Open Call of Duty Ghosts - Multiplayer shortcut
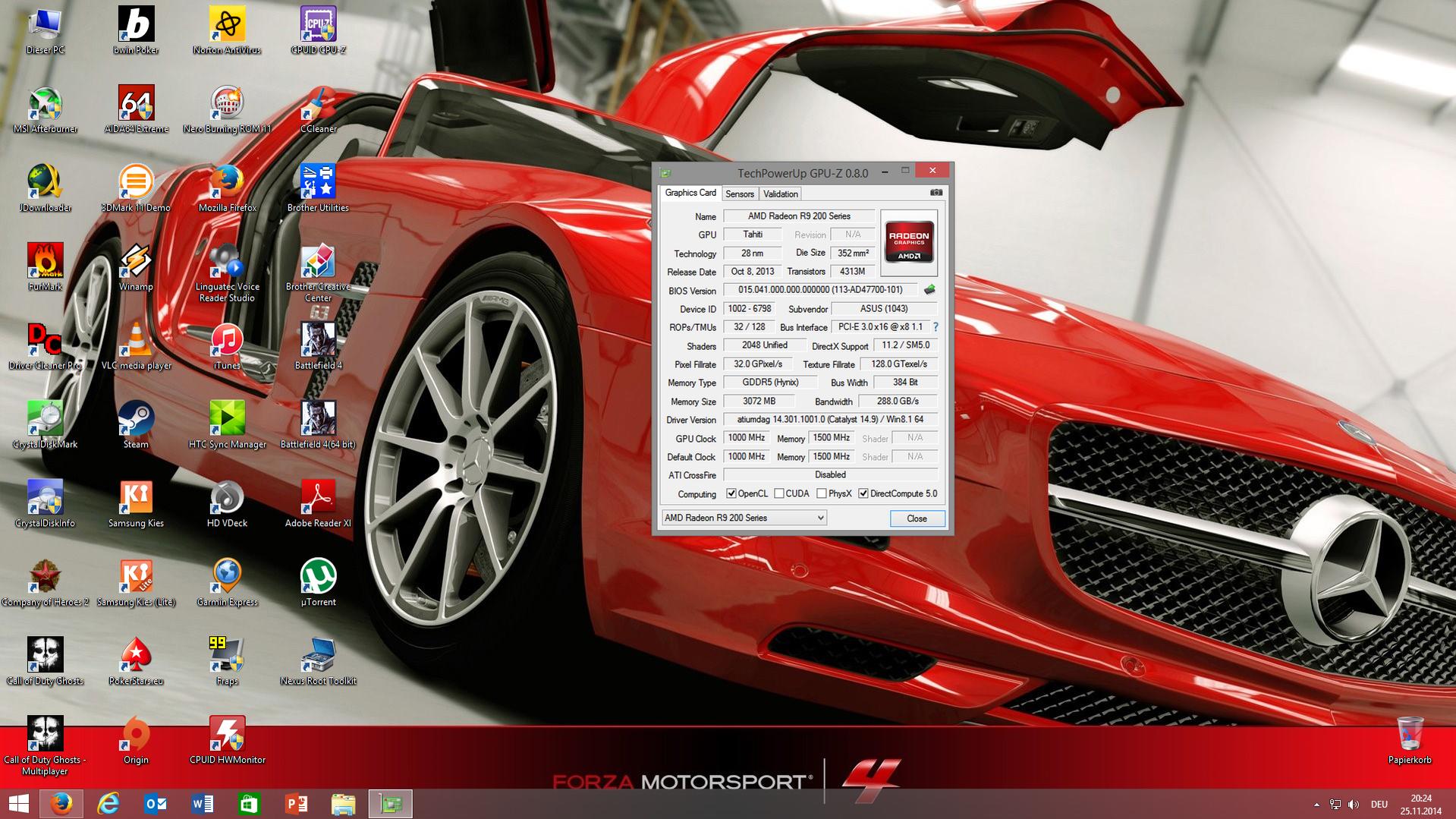1456x819 pixels. (x=46, y=747)
